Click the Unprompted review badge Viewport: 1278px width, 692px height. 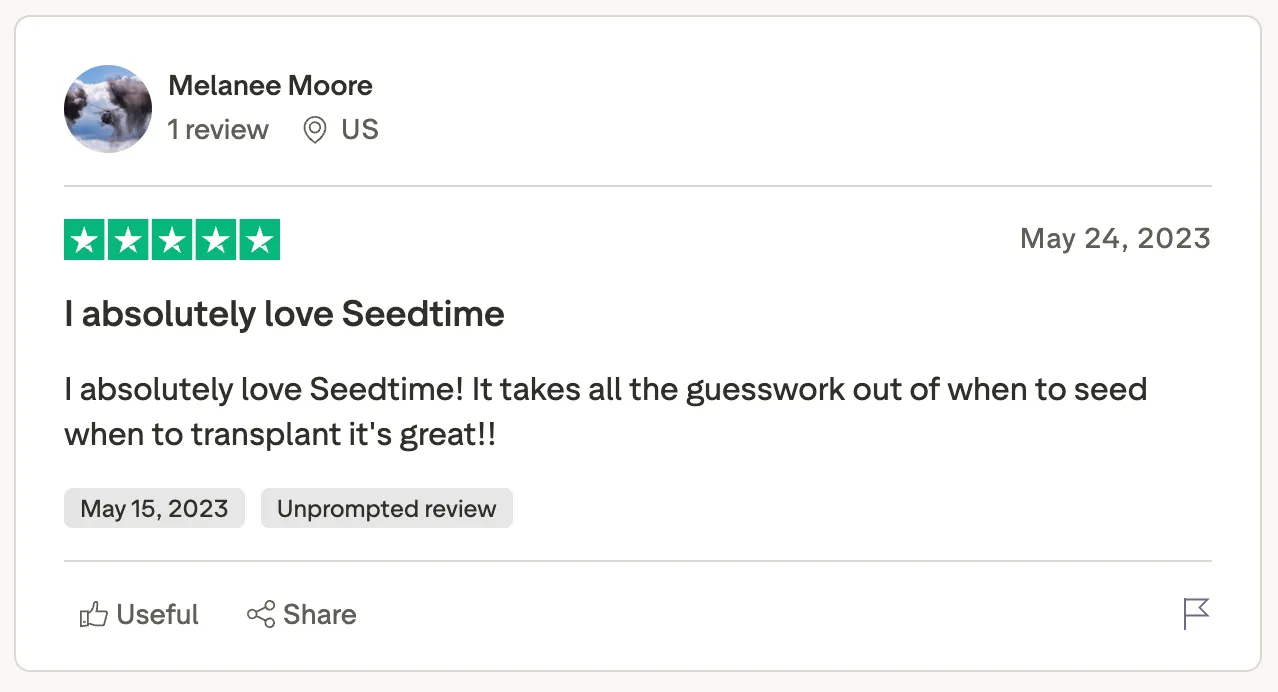click(386, 508)
